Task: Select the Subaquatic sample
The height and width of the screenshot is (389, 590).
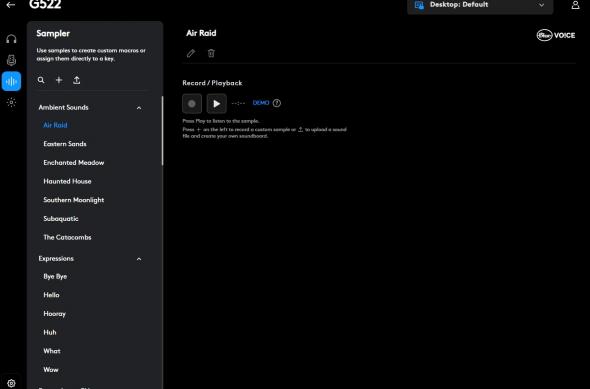Action: pos(61,219)
